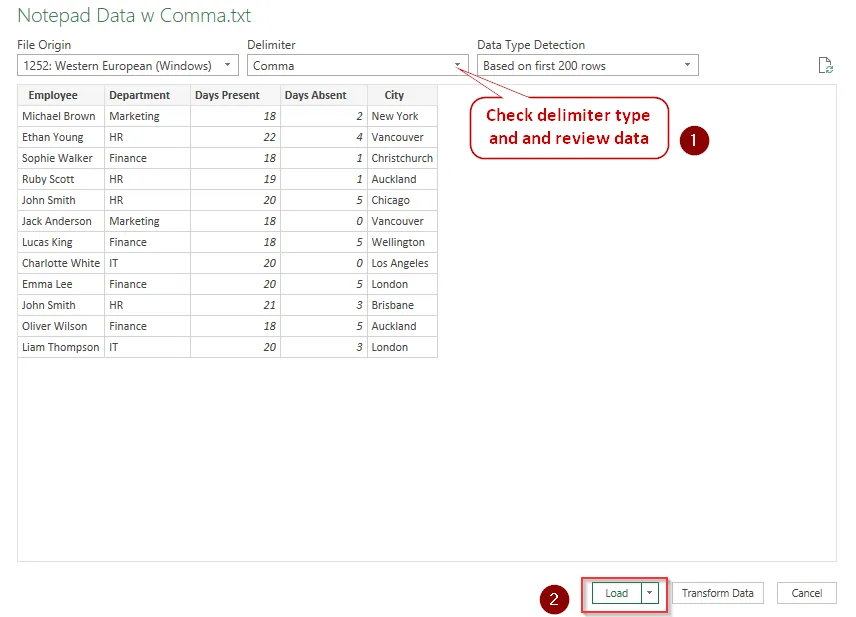Image resolution: width=856 pixels, height=617 pixels.
Task: Click Marketing department cell for Jack Anderson
Action: pos(147,221)
